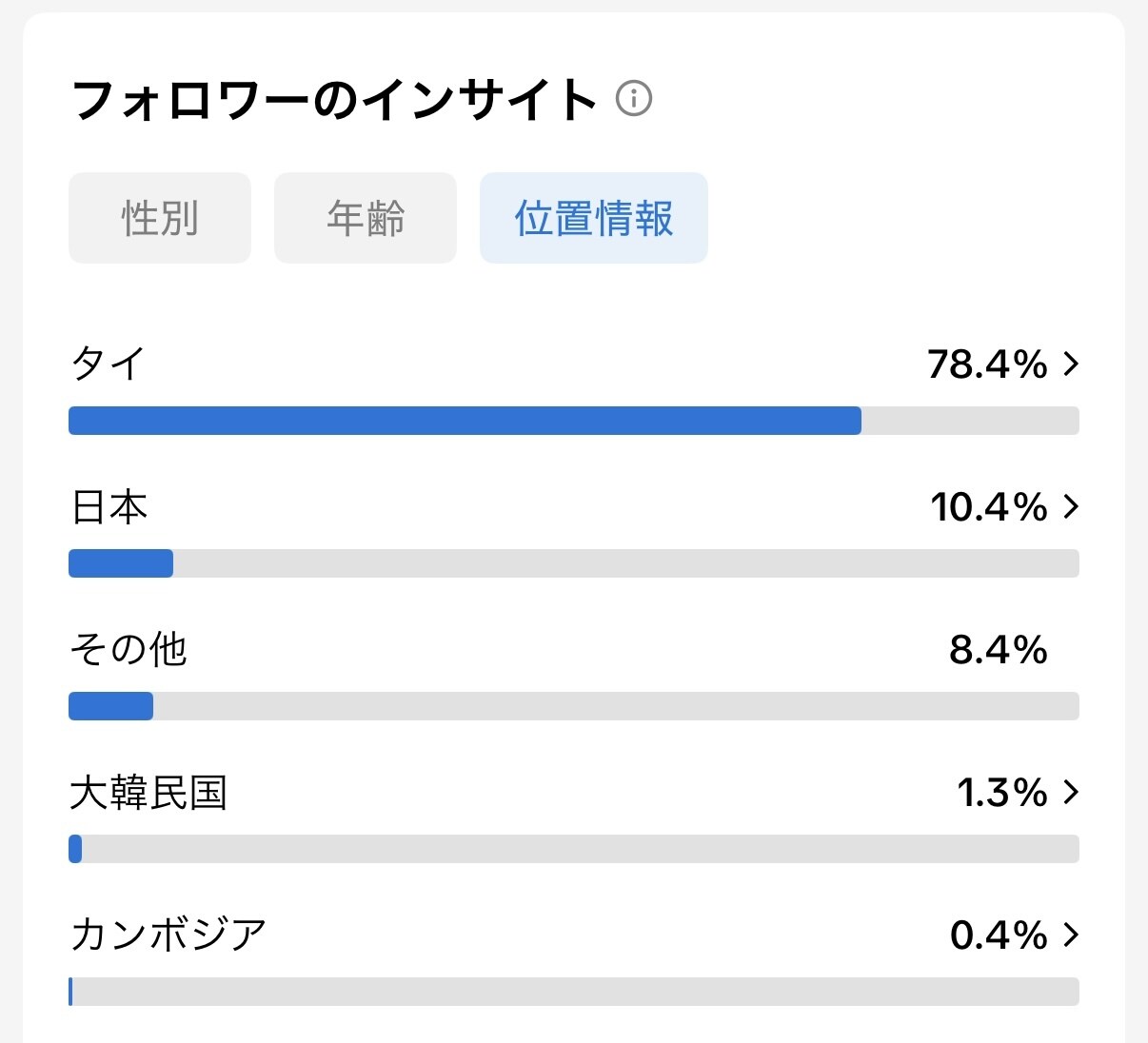Click the その他 label

pos(129,649)
